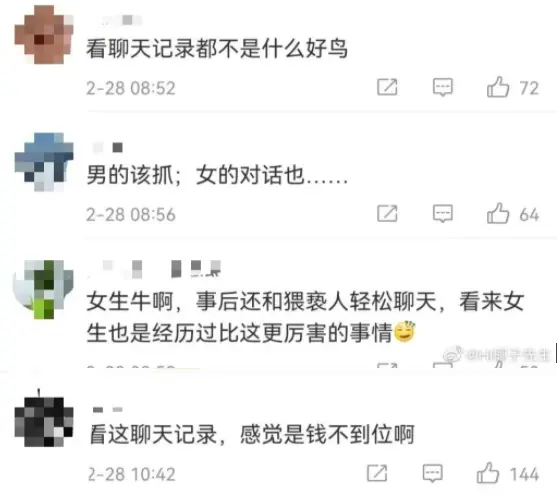The width and height of the screenshot is (557, 498).
Task: Open fourth commenter's black pixelated avatar
Action: [44, 421]
